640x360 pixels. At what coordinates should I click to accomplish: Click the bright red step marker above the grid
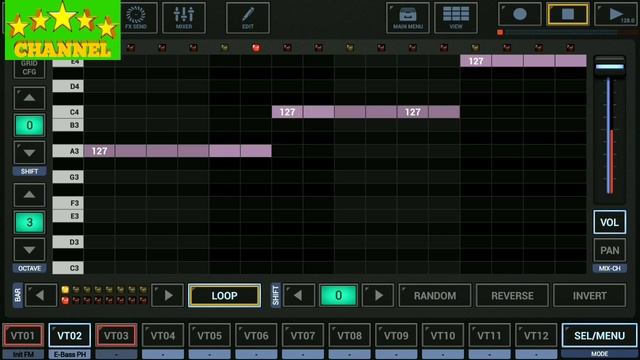pyautogui.click(x=256, y=48)
